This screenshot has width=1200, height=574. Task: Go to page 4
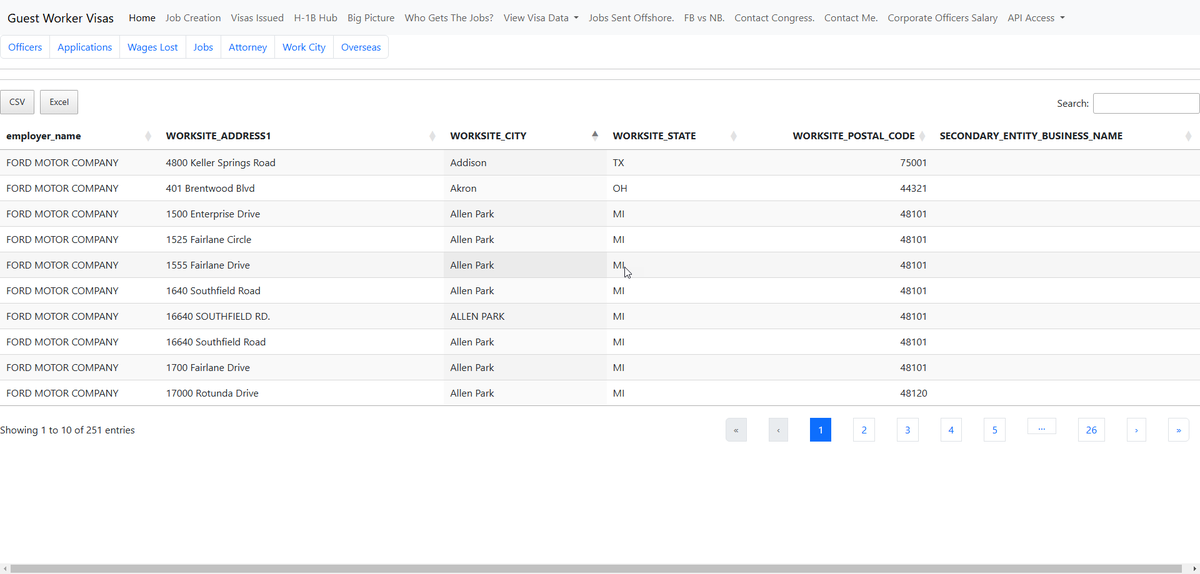click(x=951, y=430)
